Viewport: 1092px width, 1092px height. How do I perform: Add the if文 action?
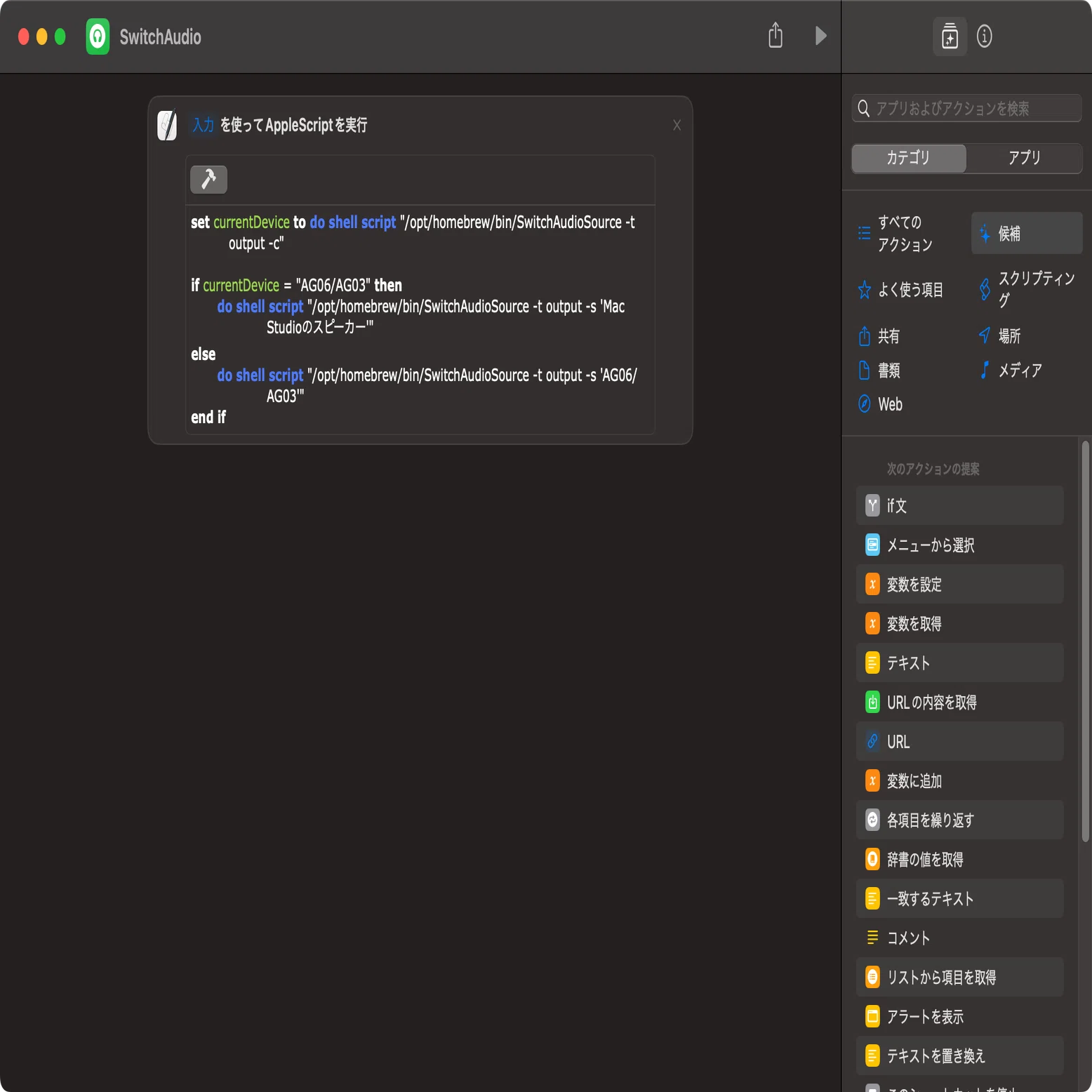(959, 505)
